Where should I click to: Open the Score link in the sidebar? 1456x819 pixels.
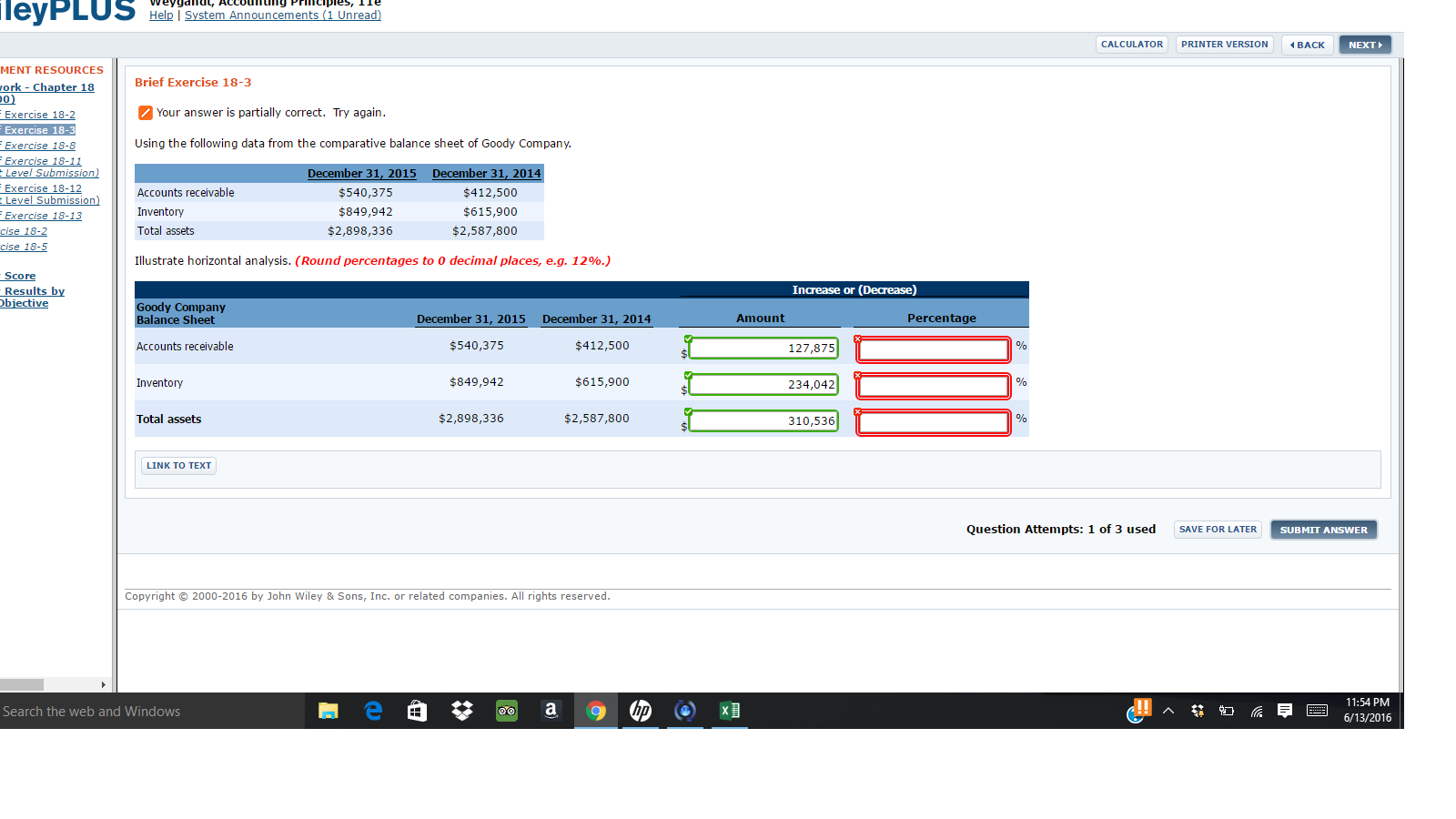[x=19, y=276]
